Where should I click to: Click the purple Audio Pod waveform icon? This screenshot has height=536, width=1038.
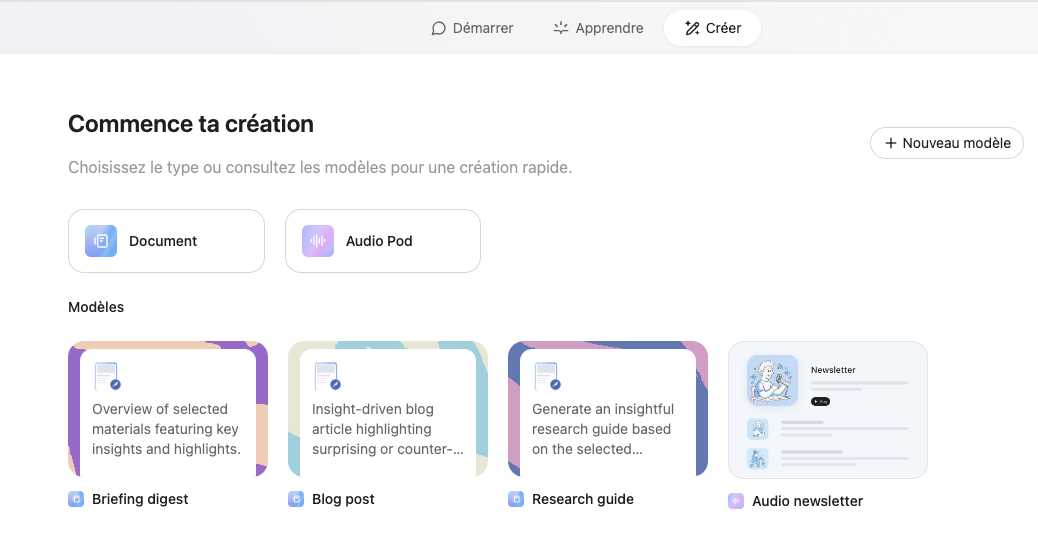pyautogui.click(x=318, y=241)
